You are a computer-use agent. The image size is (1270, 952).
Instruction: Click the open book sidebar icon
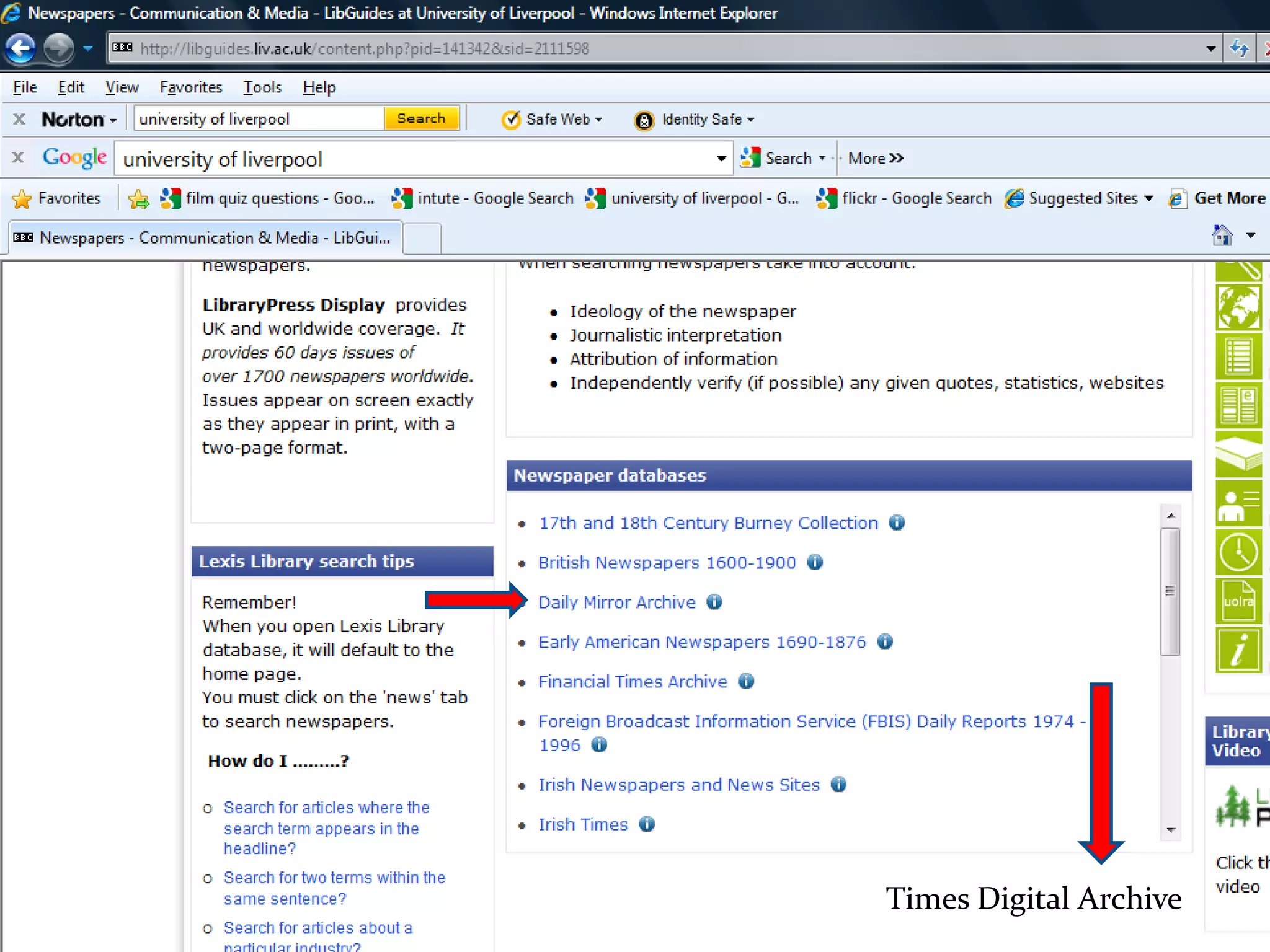[1238, 454]
